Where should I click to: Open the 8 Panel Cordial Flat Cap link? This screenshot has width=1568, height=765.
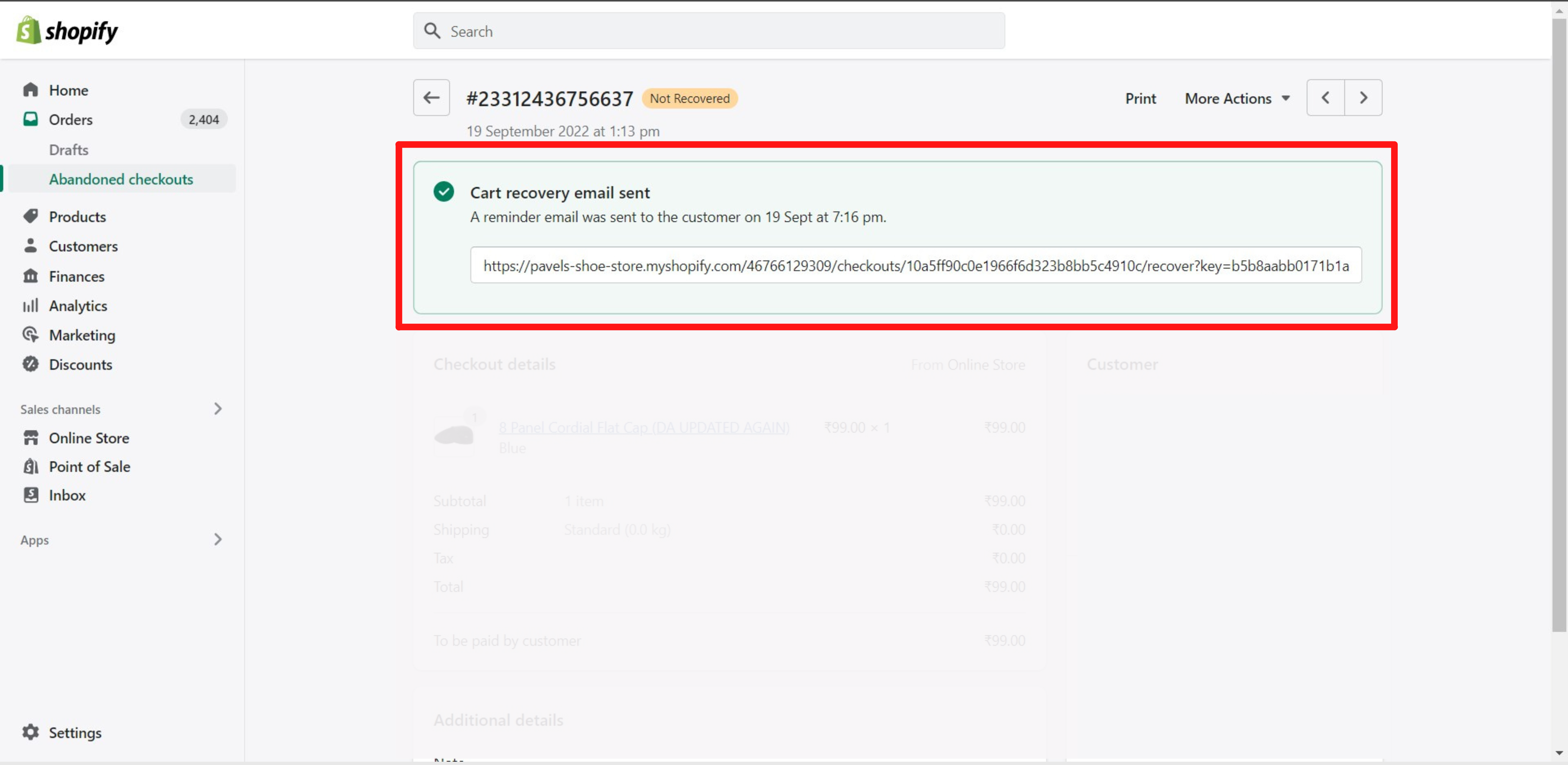click(x=644, y=427)
